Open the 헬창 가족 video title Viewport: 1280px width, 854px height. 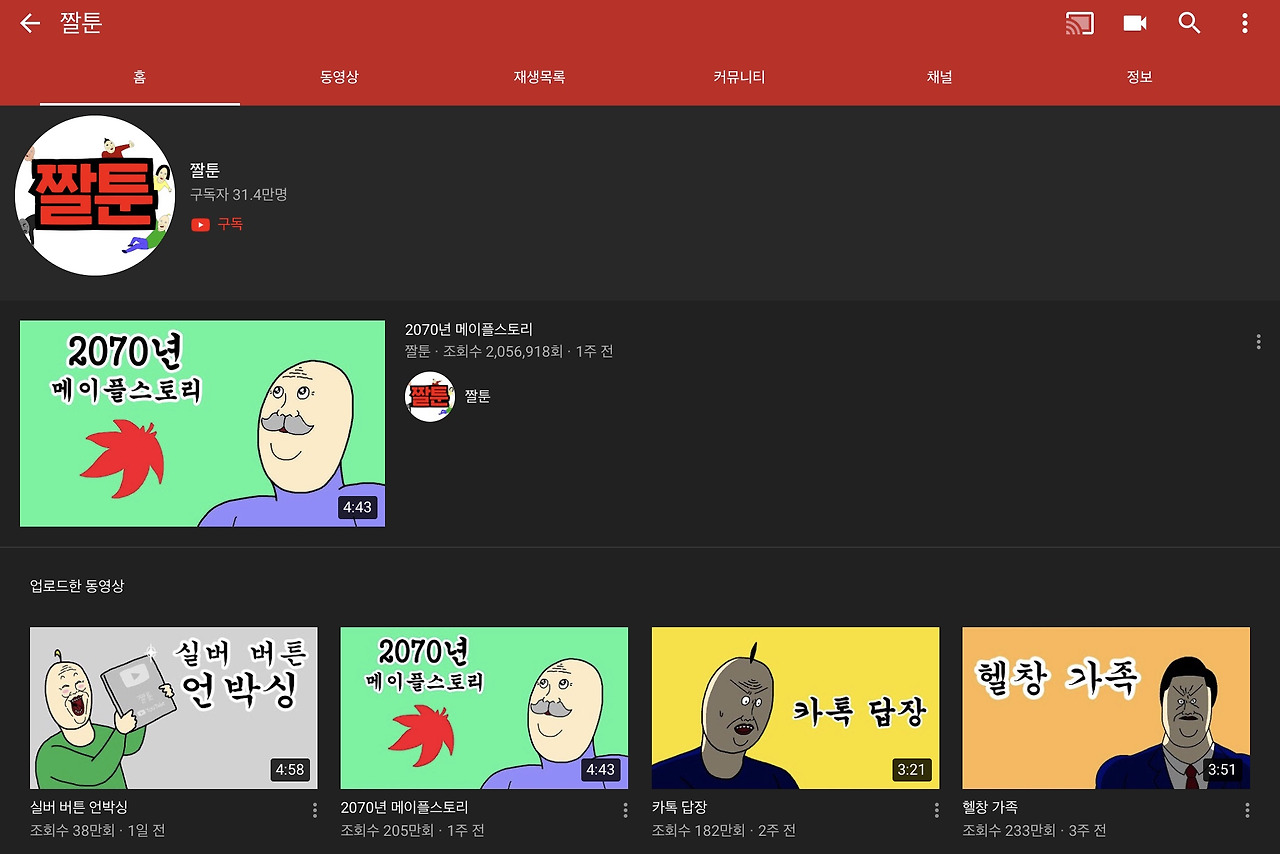[x=990, y=807]
